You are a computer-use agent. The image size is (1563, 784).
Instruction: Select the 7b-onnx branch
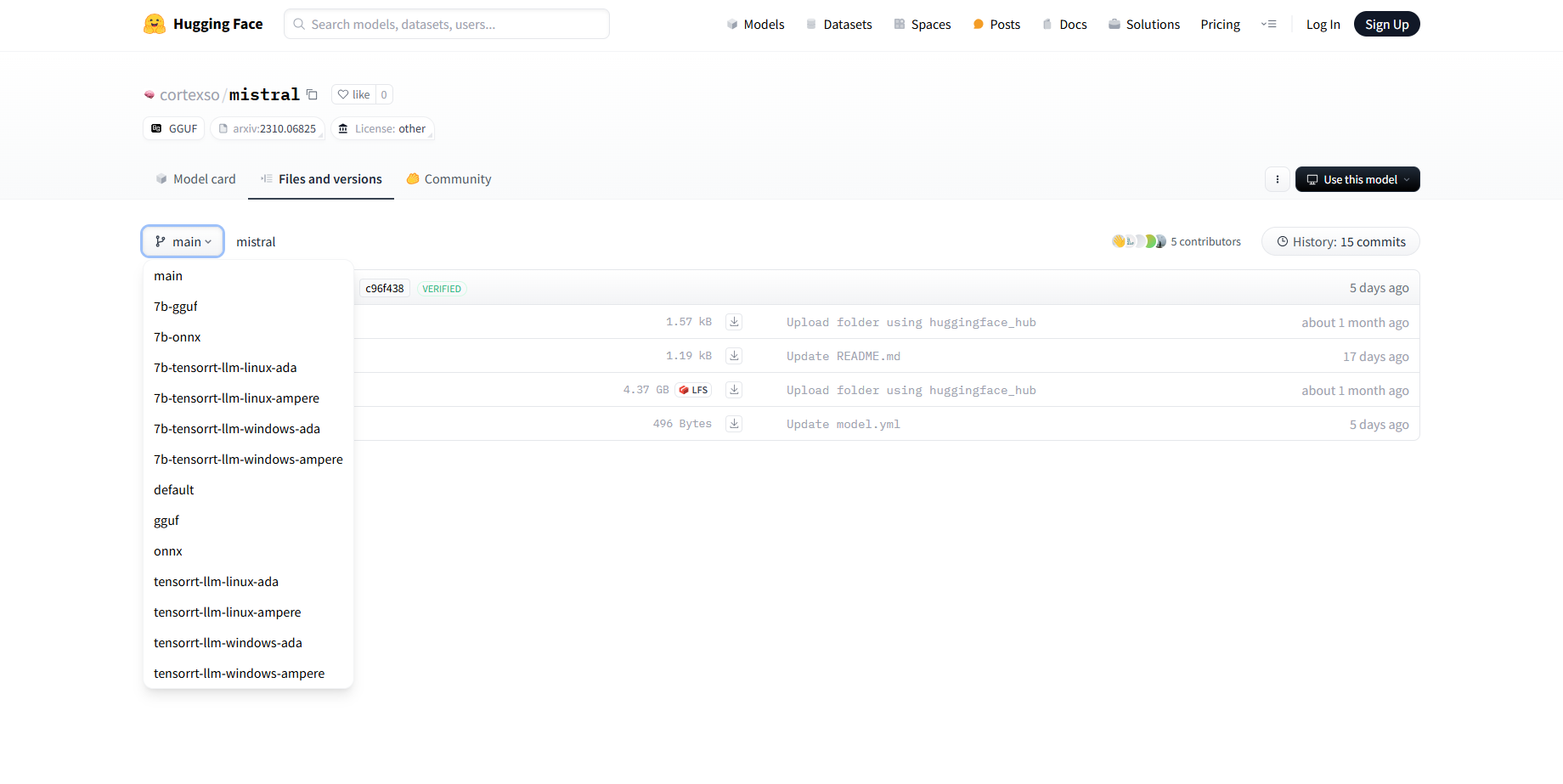point(248,337)
